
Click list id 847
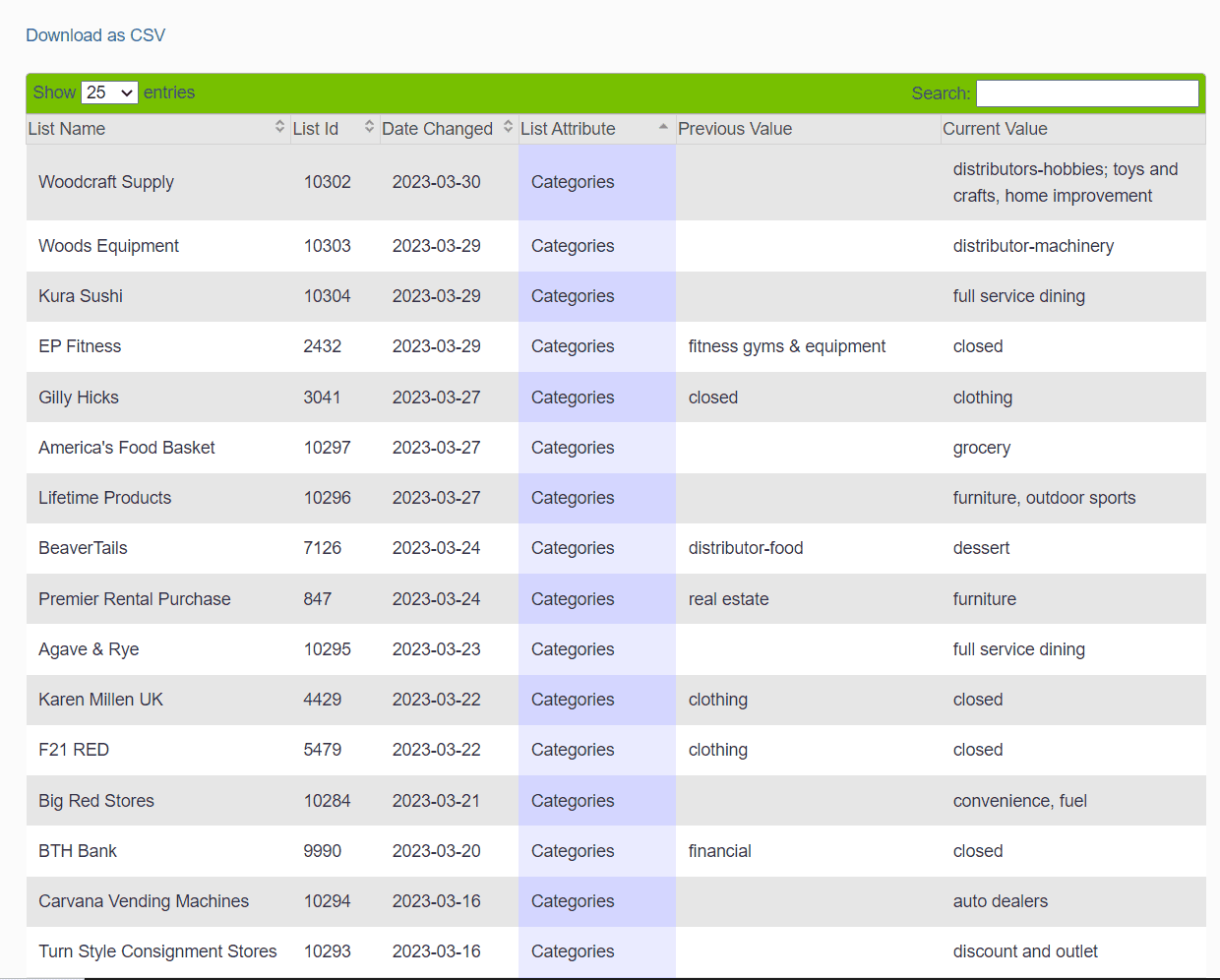(318, 599)
